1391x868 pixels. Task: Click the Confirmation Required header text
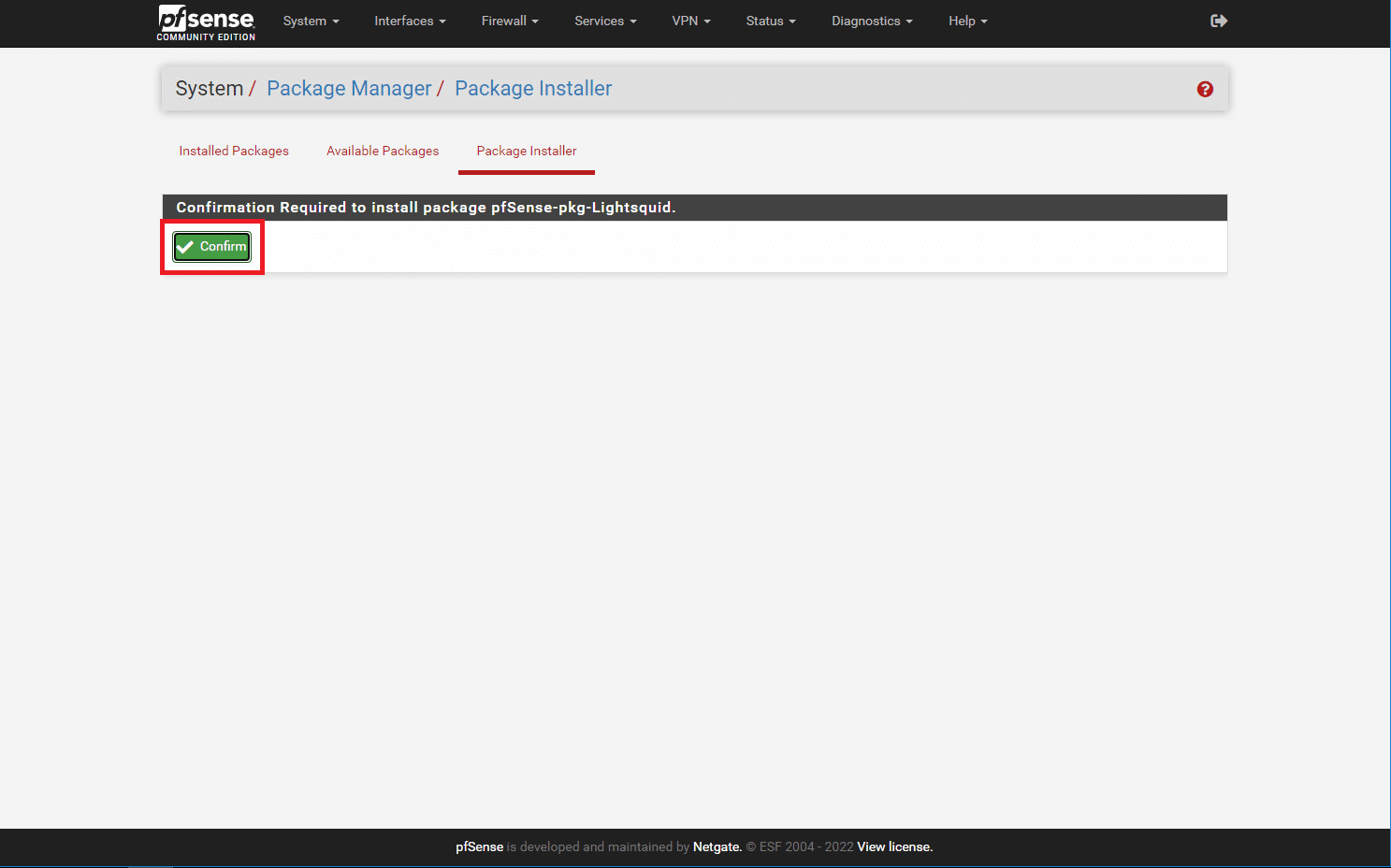426,208
